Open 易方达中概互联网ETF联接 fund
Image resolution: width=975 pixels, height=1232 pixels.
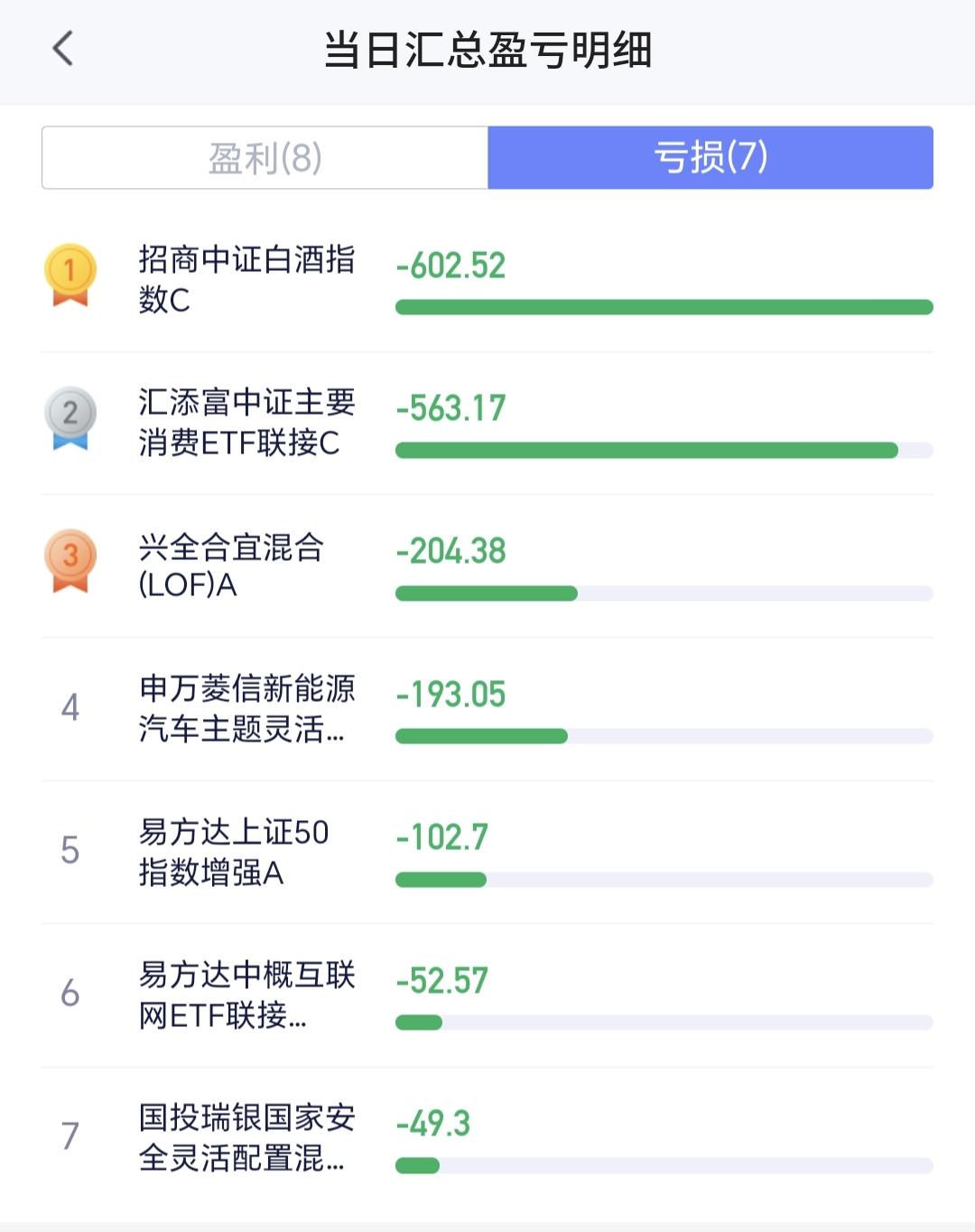coord(246,994)
